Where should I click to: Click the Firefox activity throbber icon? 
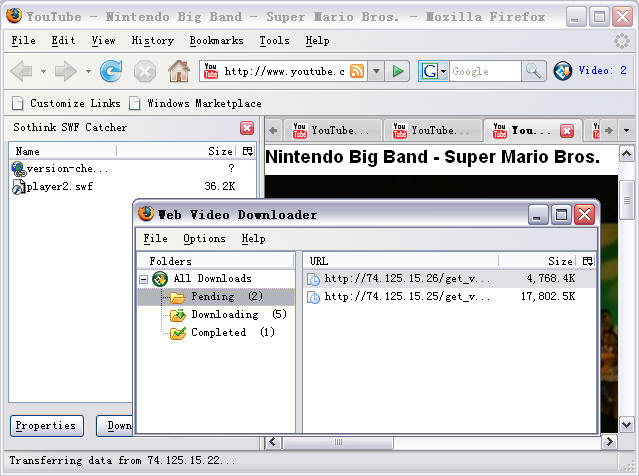click(x=622, y=41)
